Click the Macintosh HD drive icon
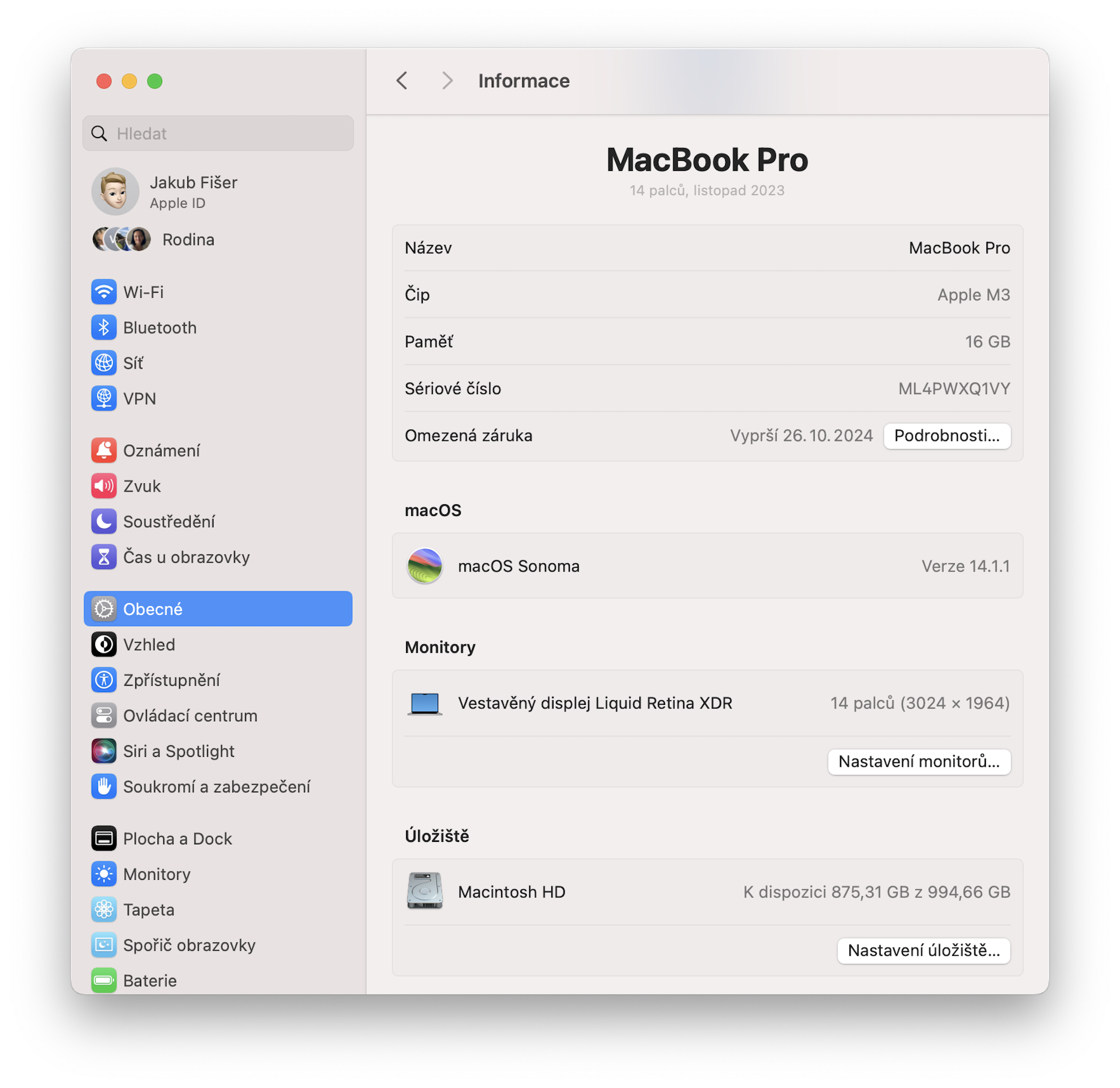 425,892
